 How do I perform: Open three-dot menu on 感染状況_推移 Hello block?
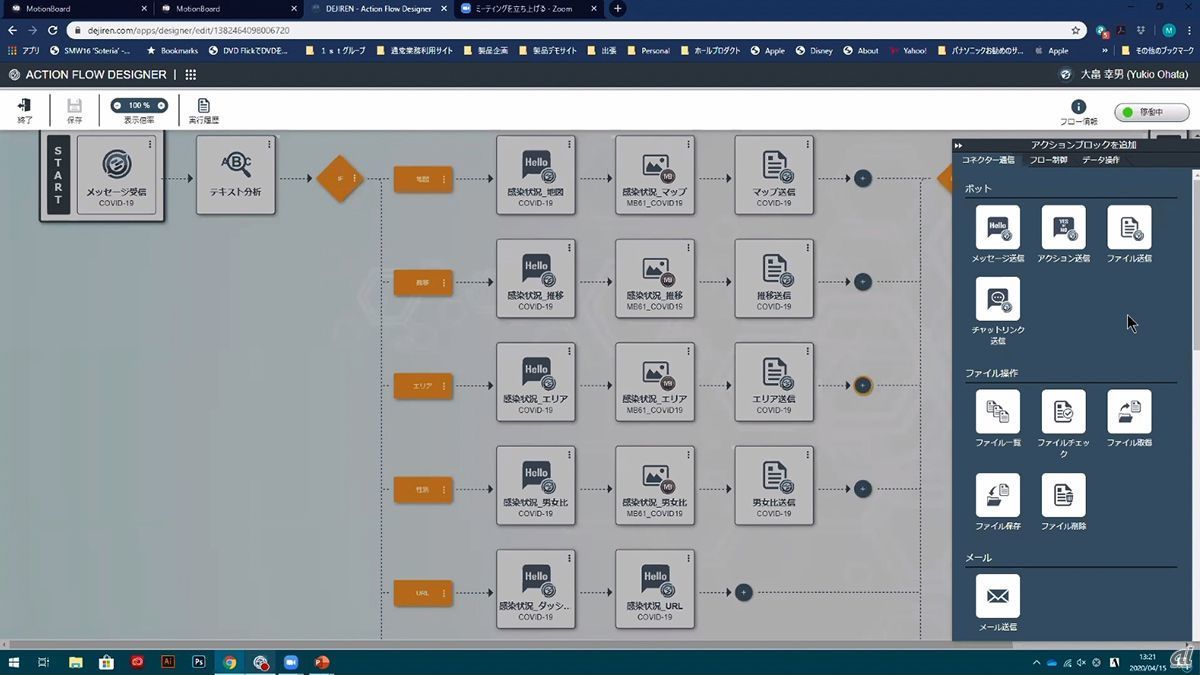click(x=569, y=249)
